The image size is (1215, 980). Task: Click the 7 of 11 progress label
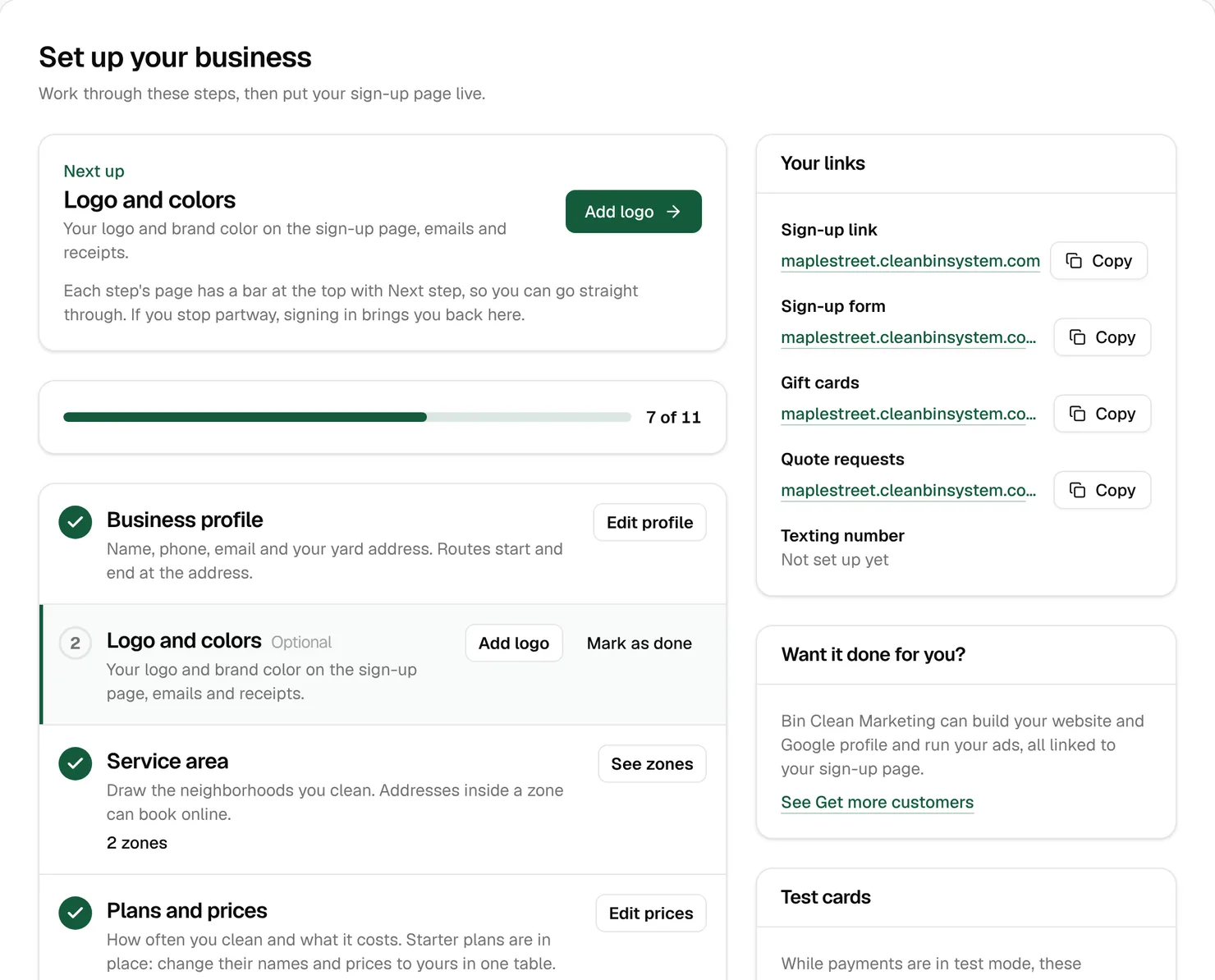point(673,417)
